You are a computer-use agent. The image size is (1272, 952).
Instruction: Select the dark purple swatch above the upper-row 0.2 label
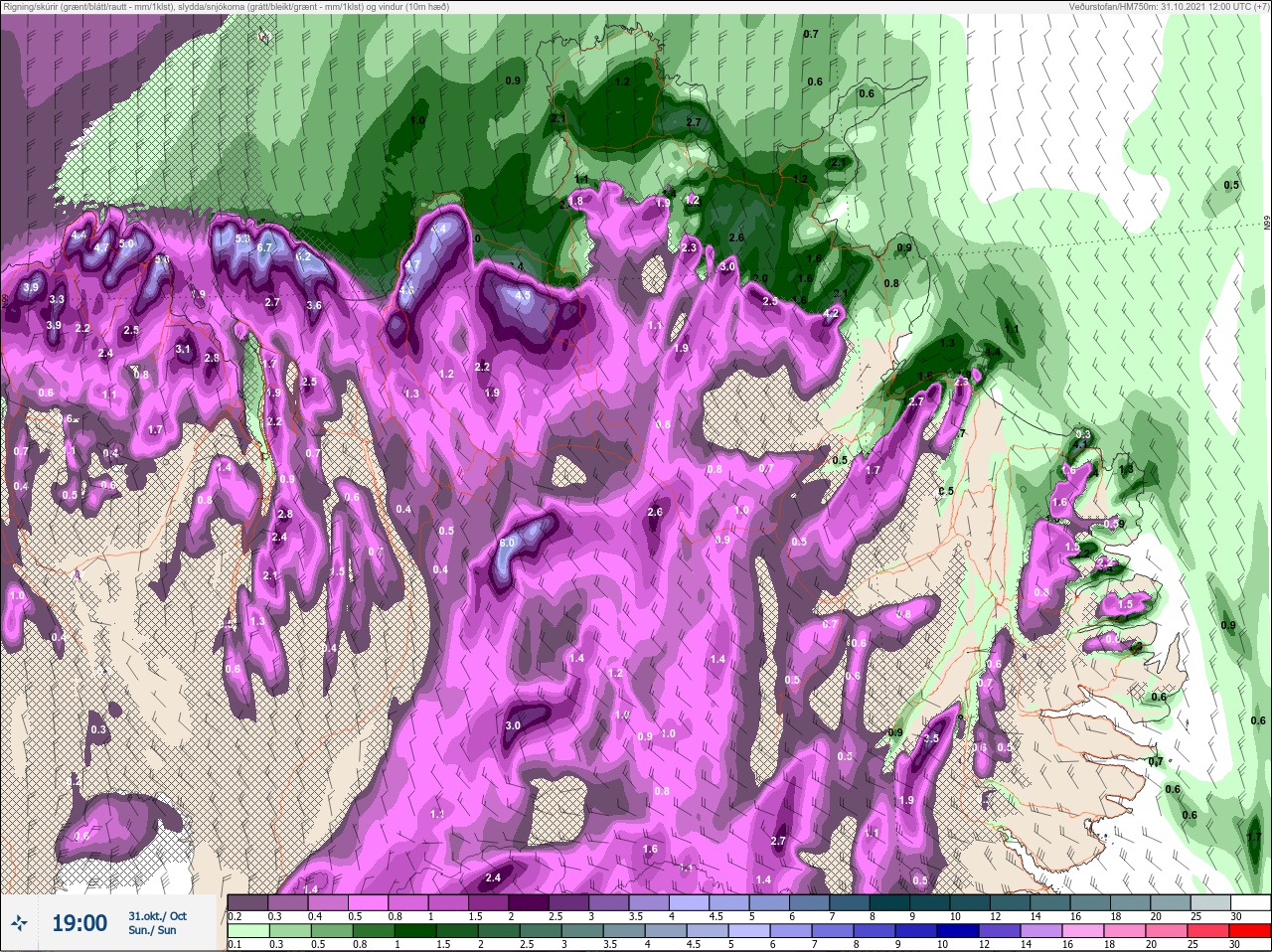coord(247,903)
